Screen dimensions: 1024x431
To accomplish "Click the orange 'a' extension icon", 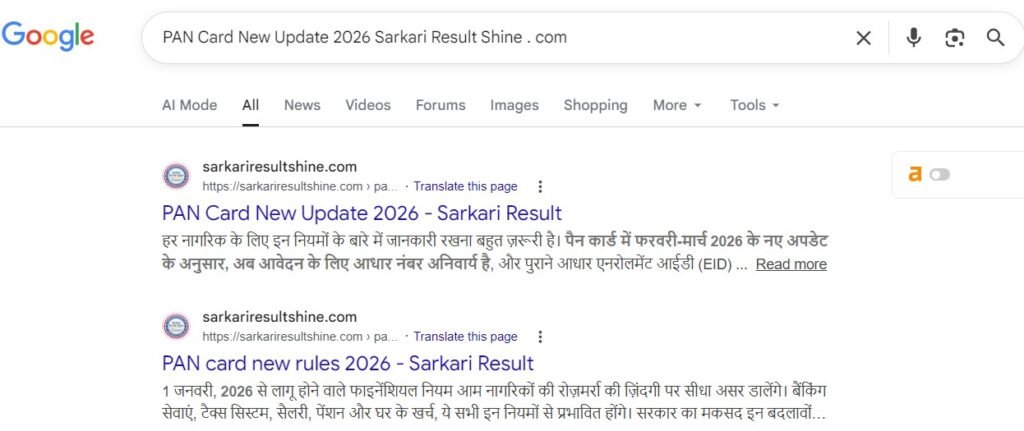I will tap(915, 174).
